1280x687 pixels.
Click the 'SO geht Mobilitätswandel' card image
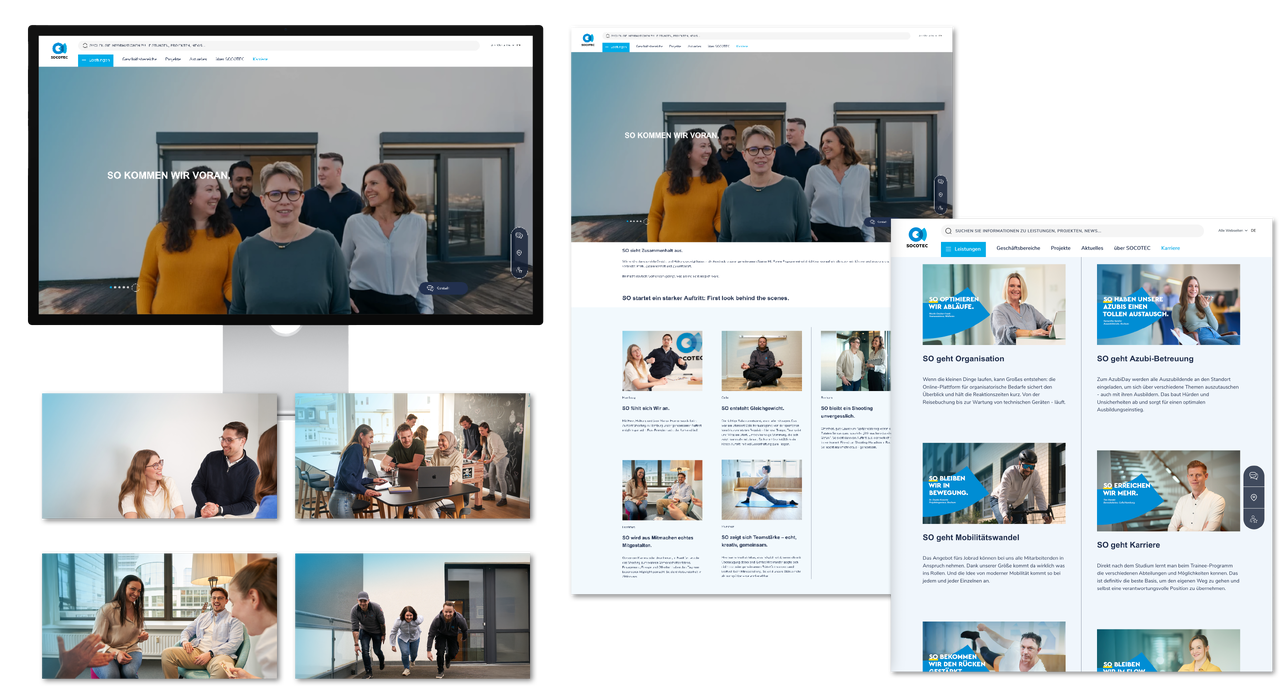(994, 482)
